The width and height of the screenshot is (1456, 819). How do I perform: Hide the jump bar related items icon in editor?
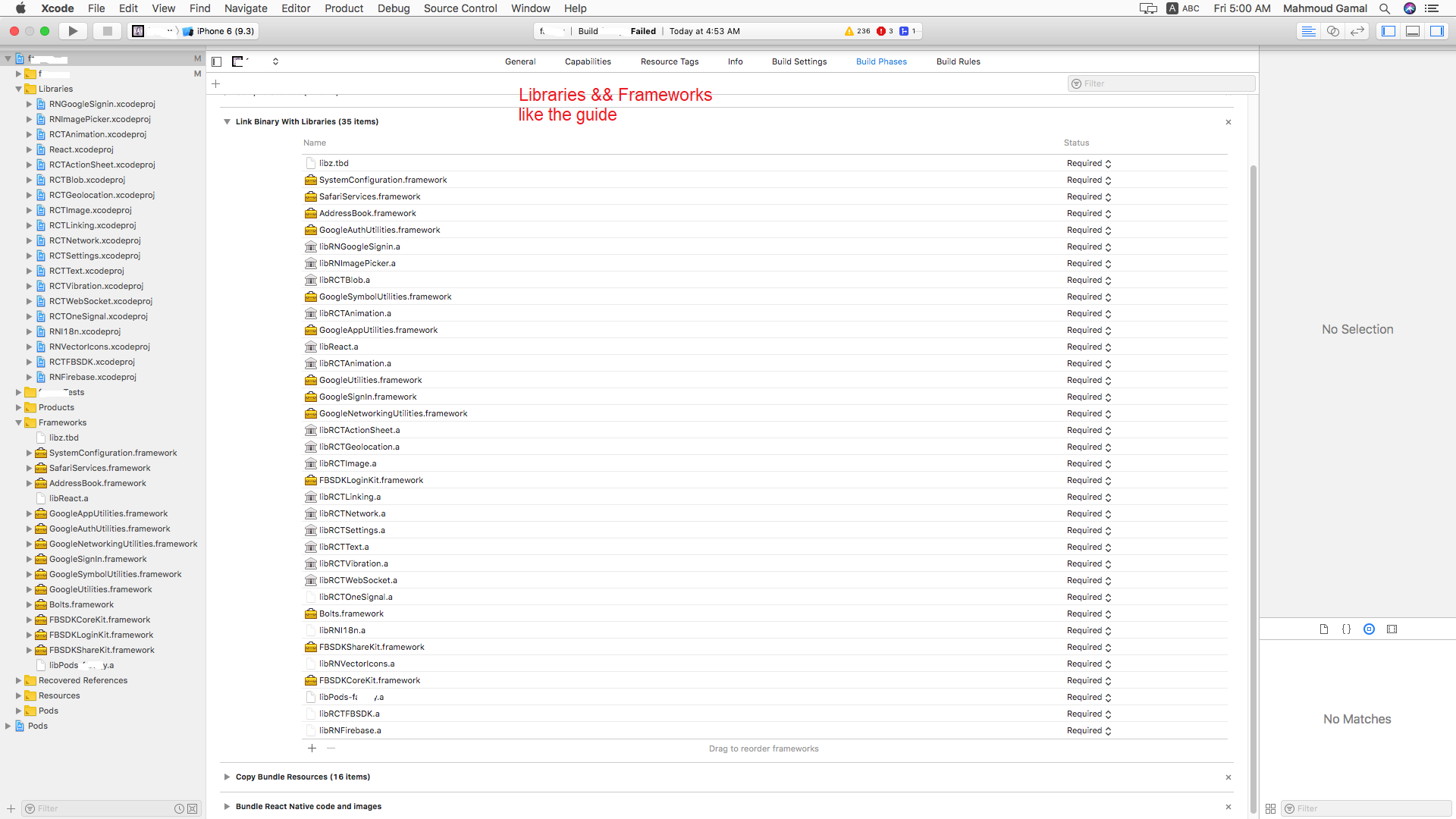217,61
